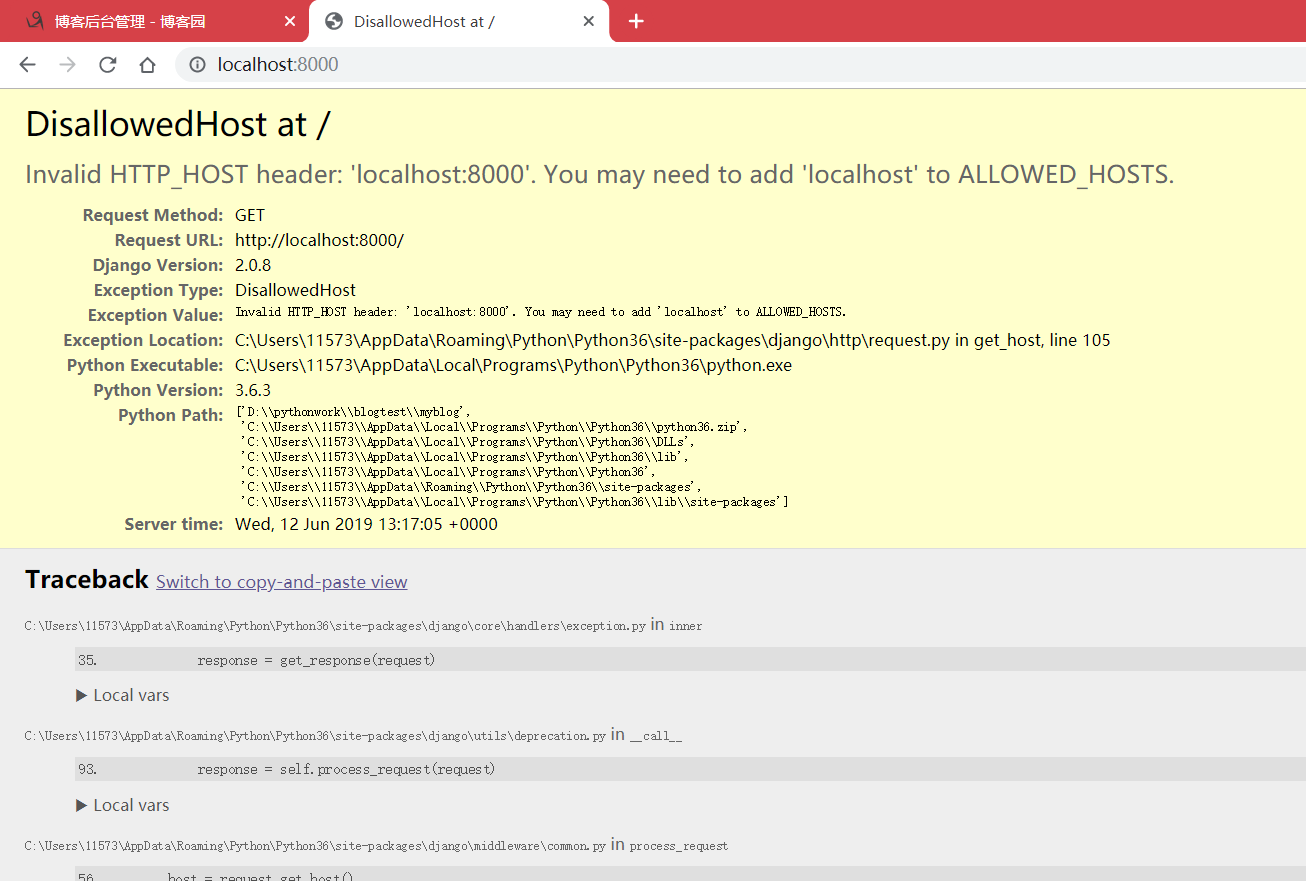Viewport: 1306px width, 881px height.
Task: Click the Exception Type value DisallowedHost
Action: 295,290
